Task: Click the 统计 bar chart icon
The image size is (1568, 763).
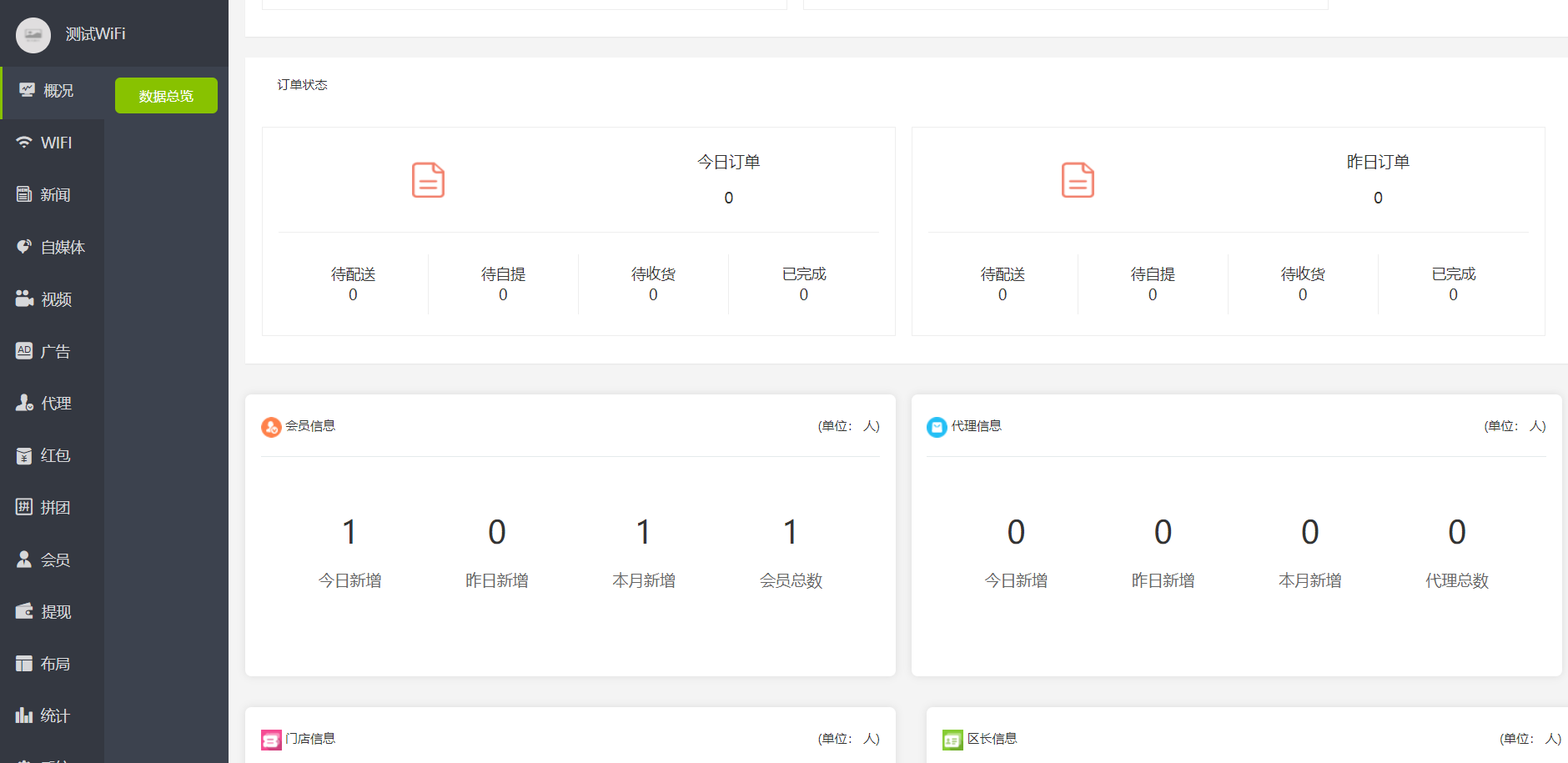Action: [24, 715]
